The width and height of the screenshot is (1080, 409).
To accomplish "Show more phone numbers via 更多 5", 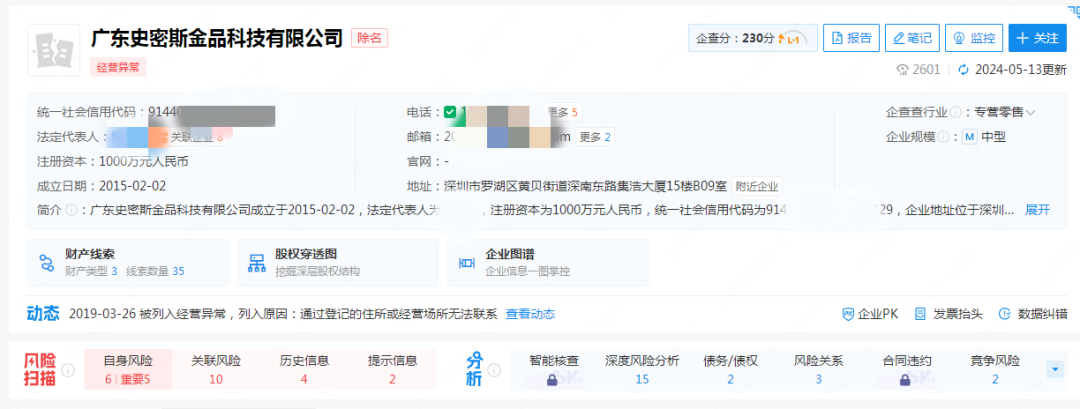I will (562, 112).
